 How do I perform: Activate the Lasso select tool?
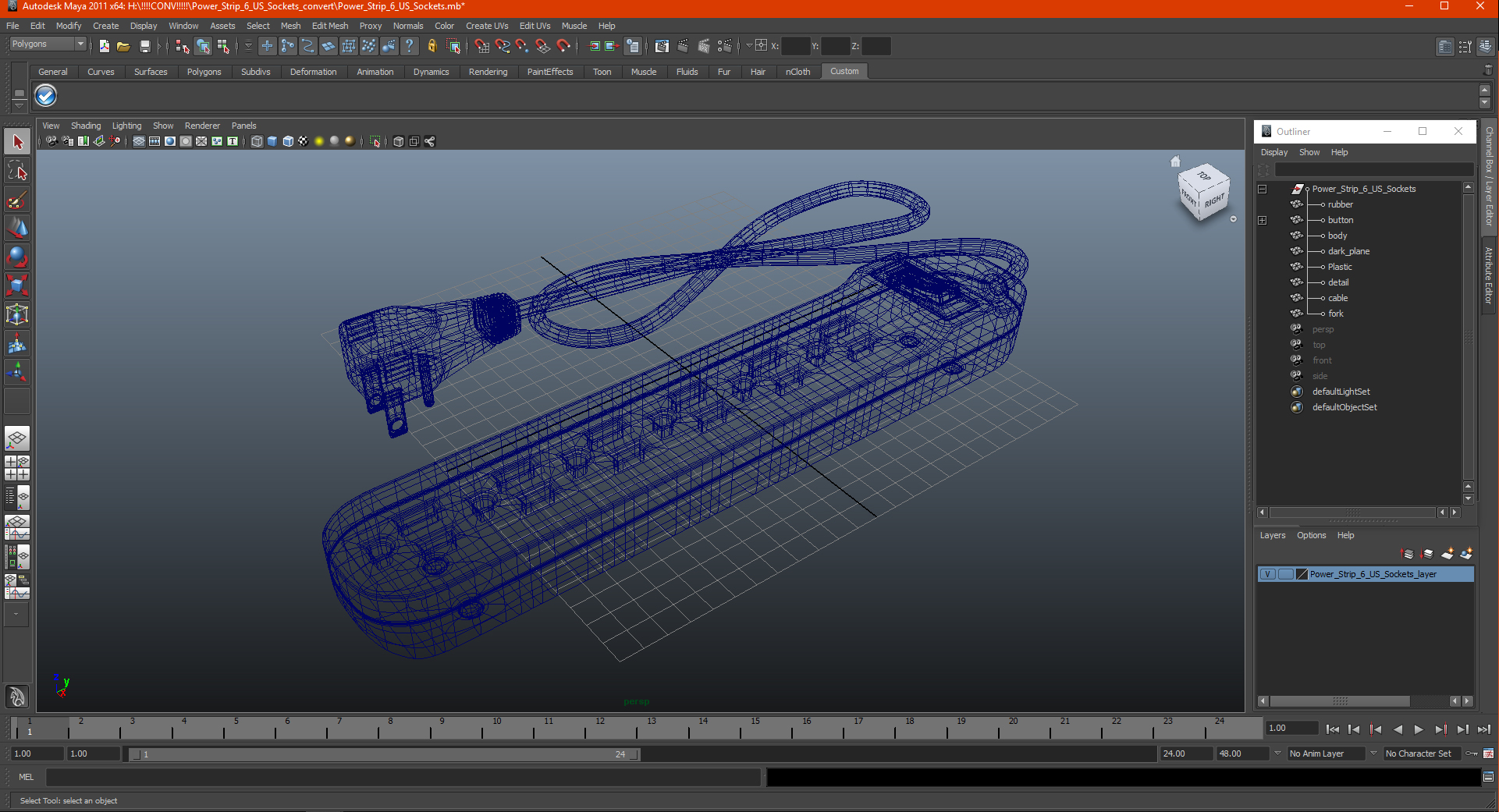click(17, 171)
